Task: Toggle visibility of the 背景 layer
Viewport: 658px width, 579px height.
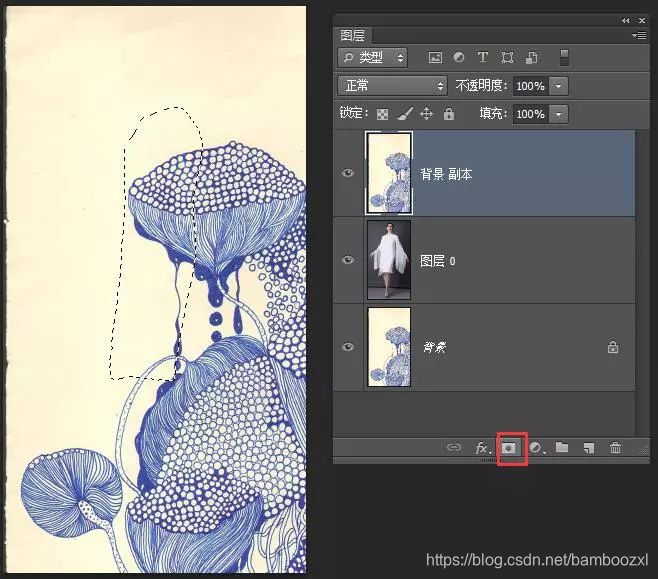Action: [x=348, y=347]
